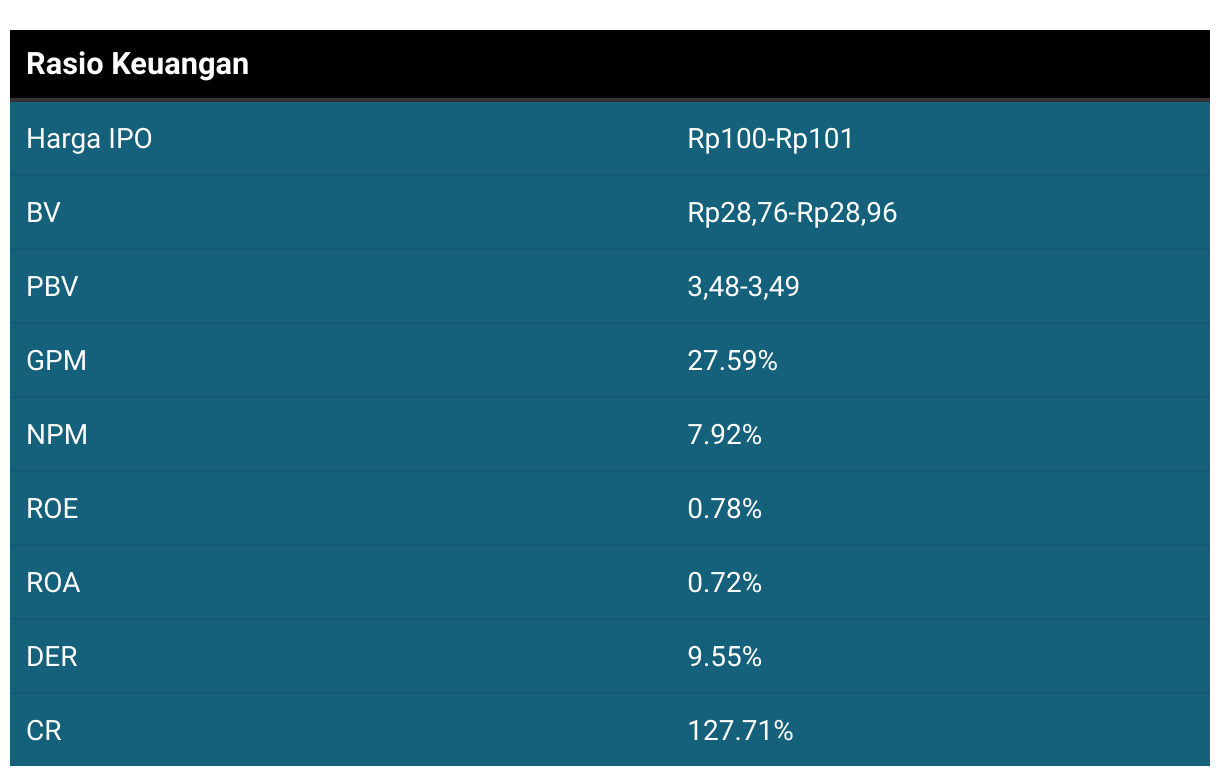Viewport: 1220px width, 776px height.
Task: Select the Harga IPO row label
Action: [x=89, y=139]
